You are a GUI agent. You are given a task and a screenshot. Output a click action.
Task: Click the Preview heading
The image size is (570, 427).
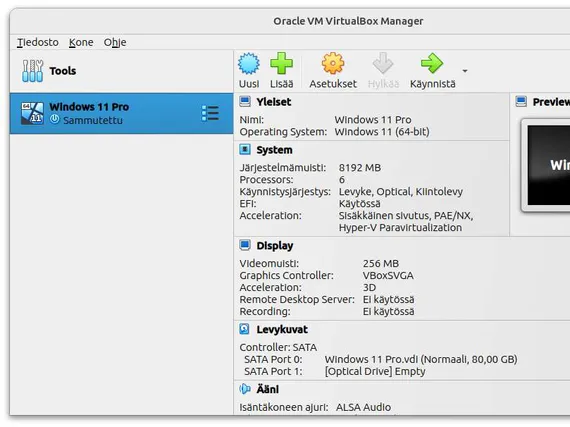(x=551, y=102)
